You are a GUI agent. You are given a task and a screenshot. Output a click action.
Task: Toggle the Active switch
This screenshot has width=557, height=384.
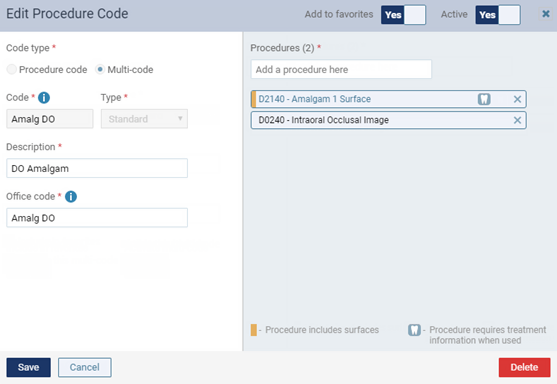pos(498,15)
